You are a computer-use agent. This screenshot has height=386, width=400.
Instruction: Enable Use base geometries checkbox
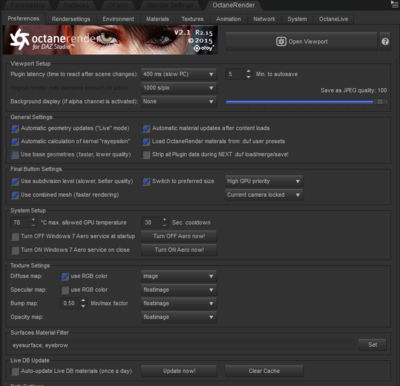15,155
